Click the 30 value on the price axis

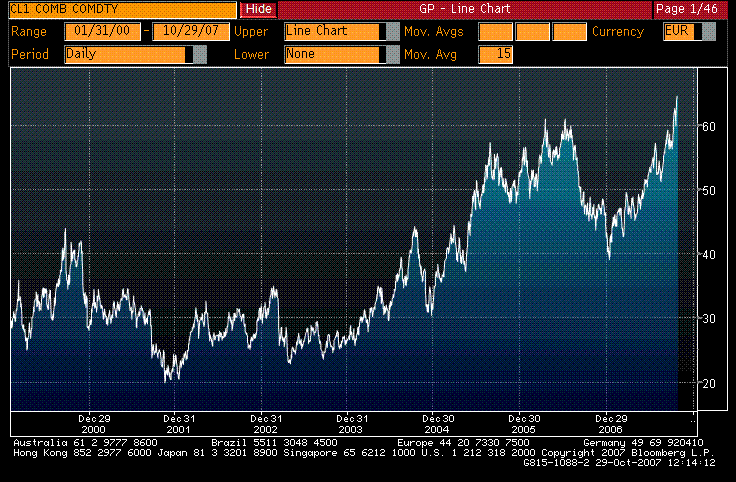(x=709, y=319)
